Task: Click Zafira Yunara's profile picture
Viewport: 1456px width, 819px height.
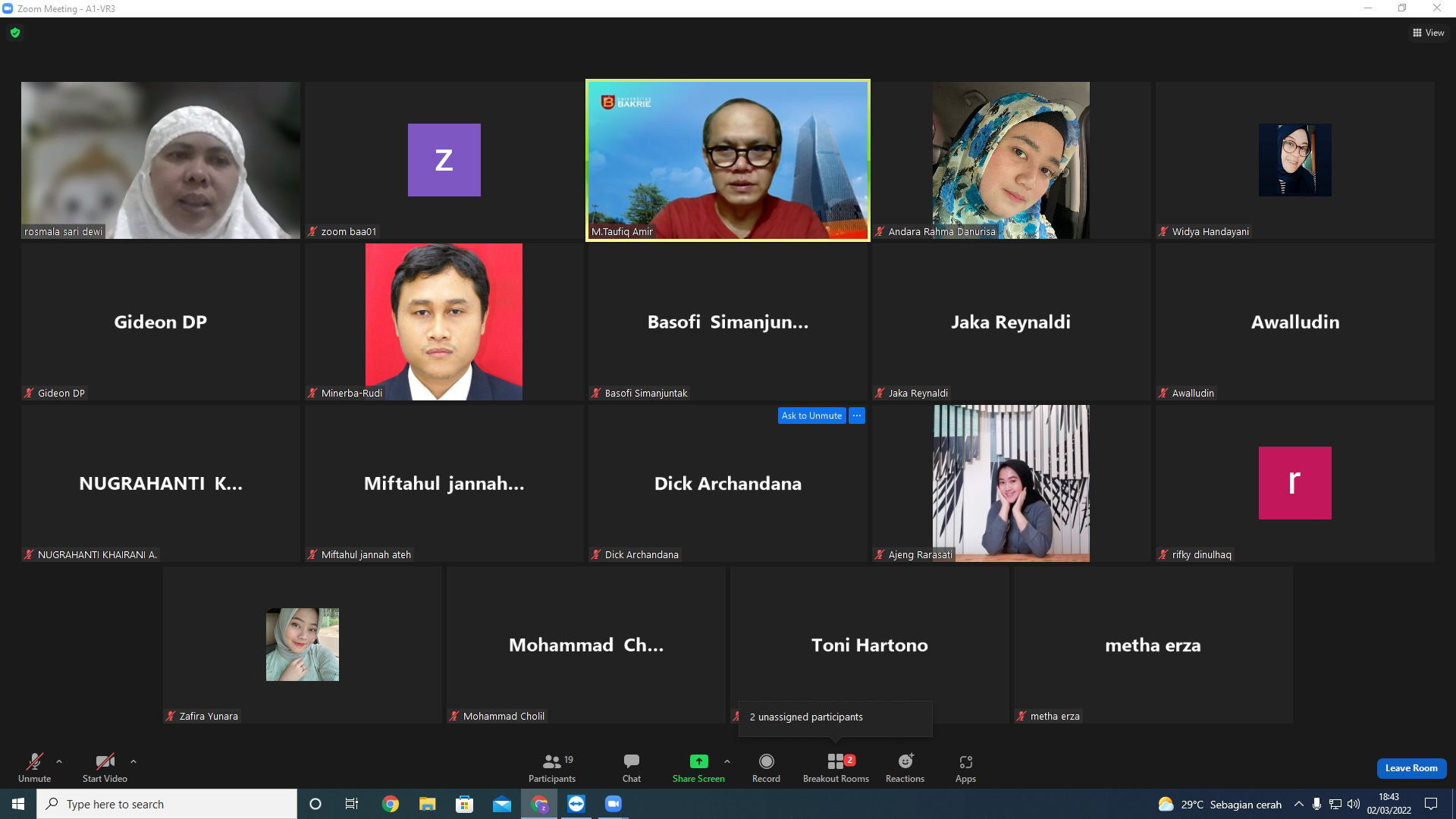Action: tap(303, 645)
